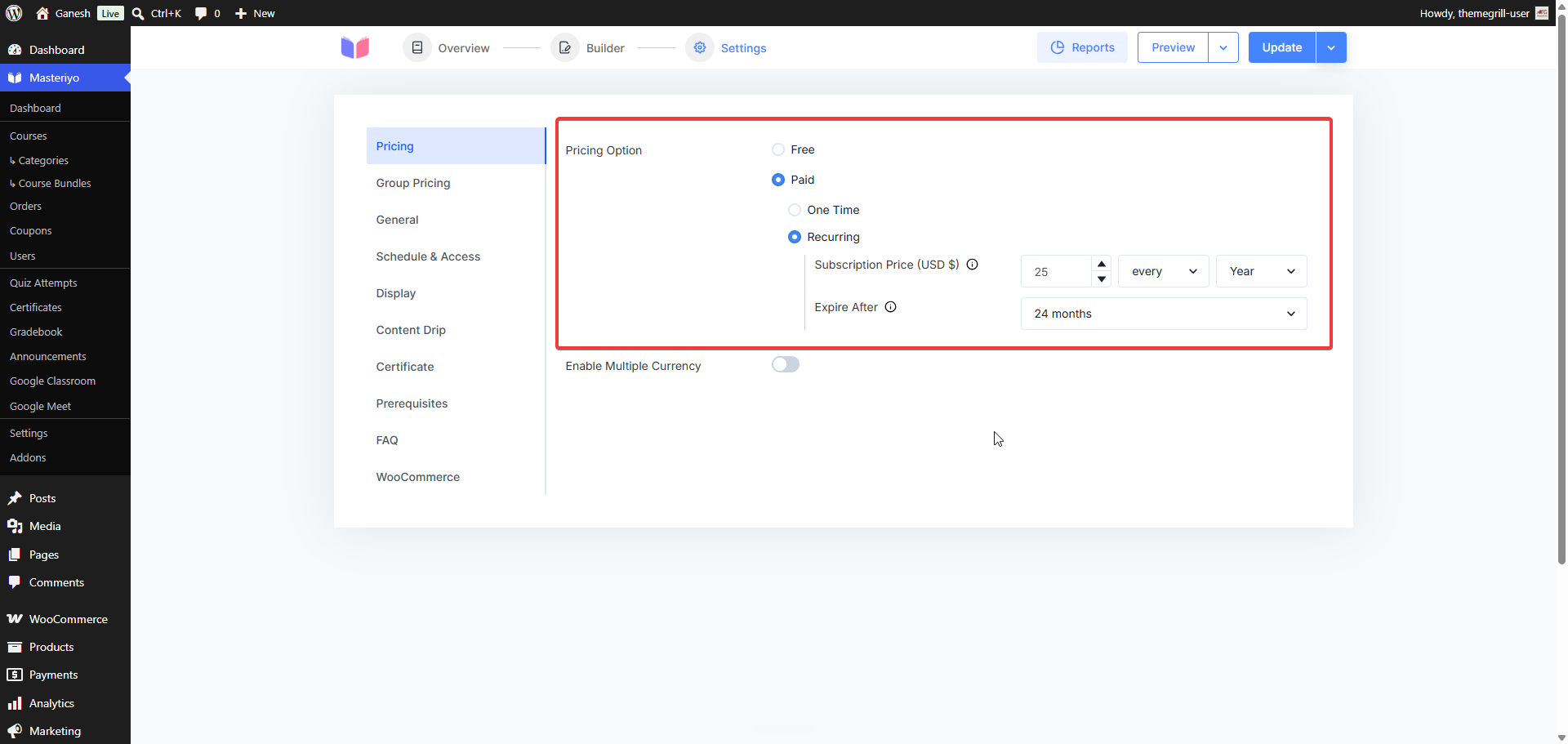Open the Ctrl+K search icon
The width and height of the screenshot is (1568, 744).
(138, 13)
